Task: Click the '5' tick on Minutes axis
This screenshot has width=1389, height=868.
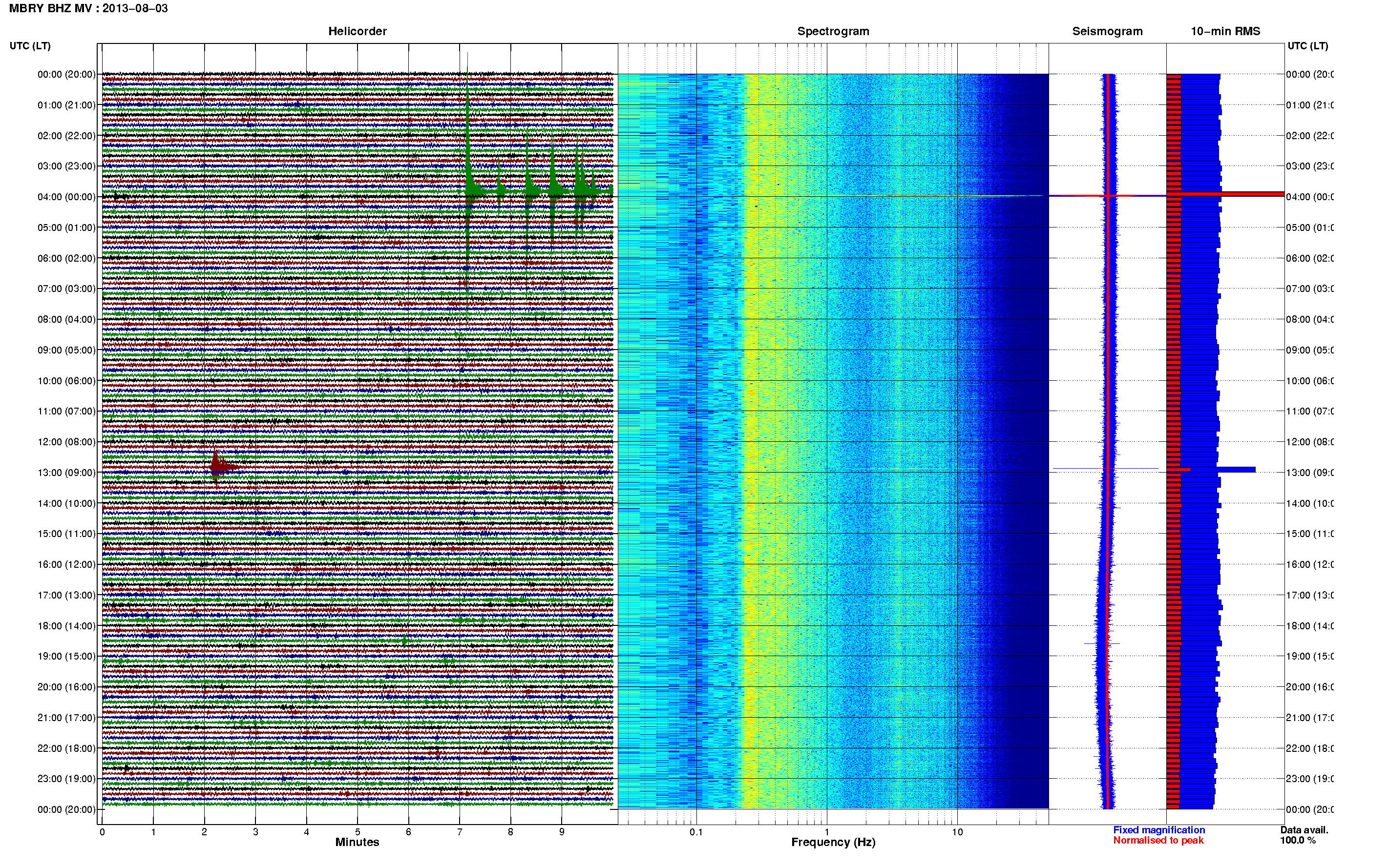Action: [357, 832]
